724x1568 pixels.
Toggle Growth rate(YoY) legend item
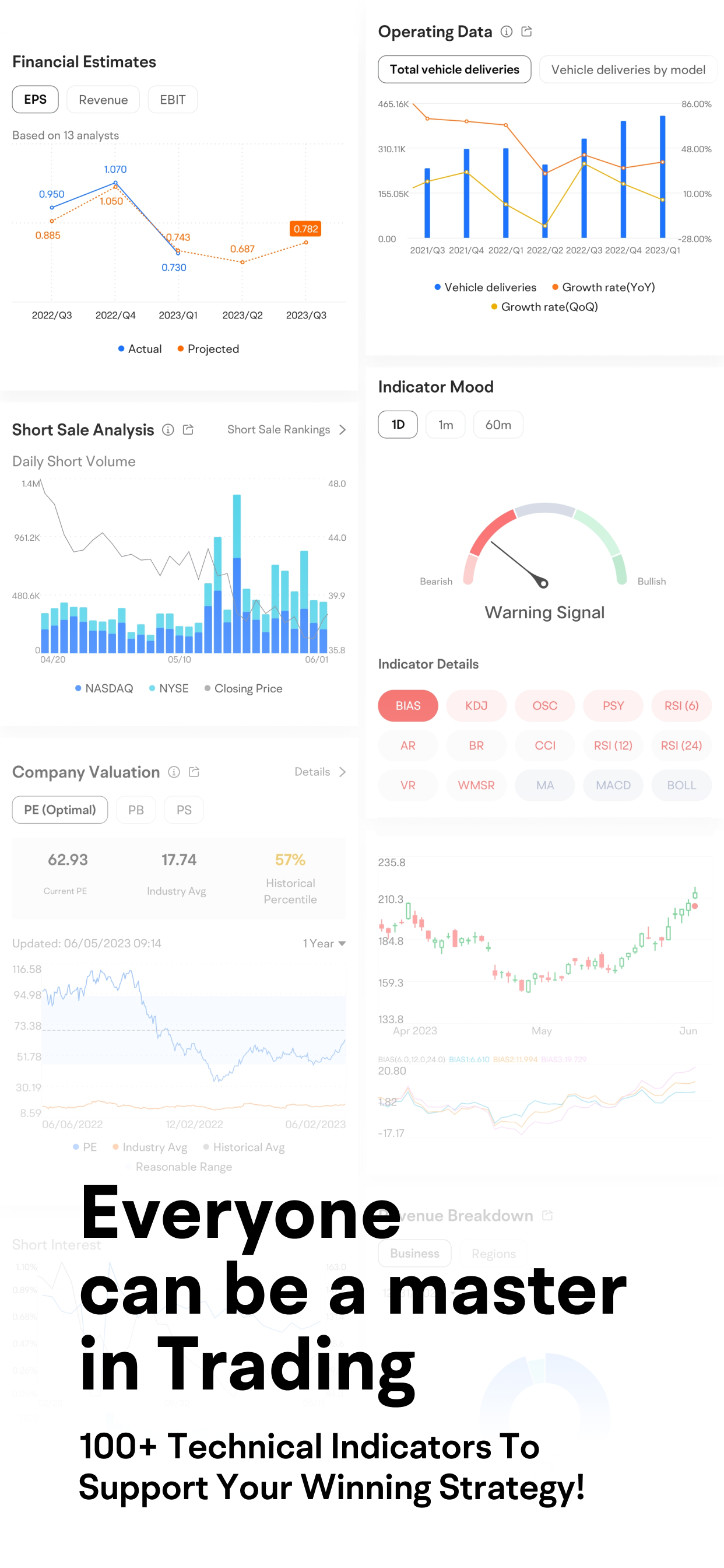[603, 288]
